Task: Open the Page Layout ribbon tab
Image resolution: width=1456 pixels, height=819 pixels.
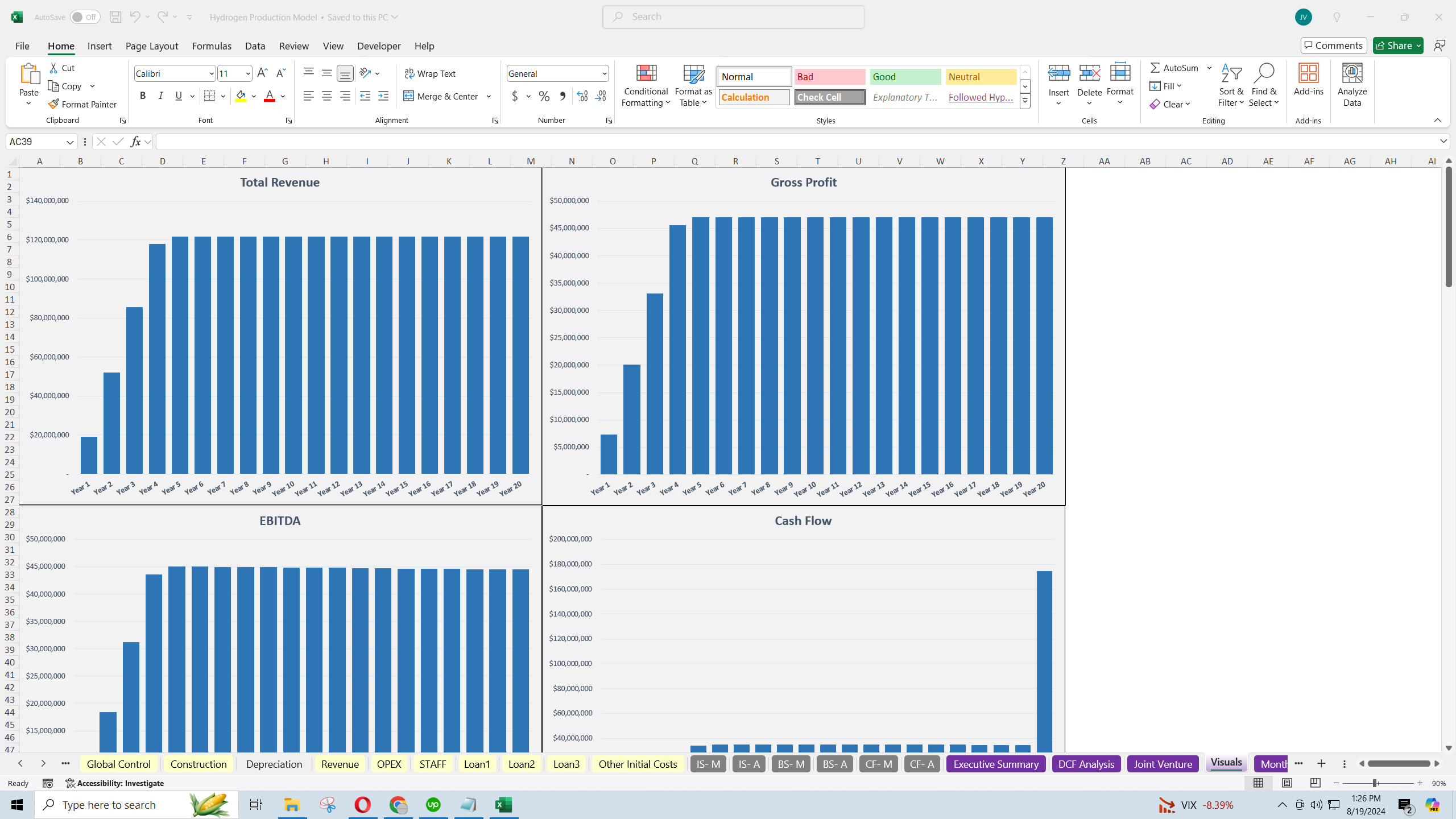Action: pos(152,45)
